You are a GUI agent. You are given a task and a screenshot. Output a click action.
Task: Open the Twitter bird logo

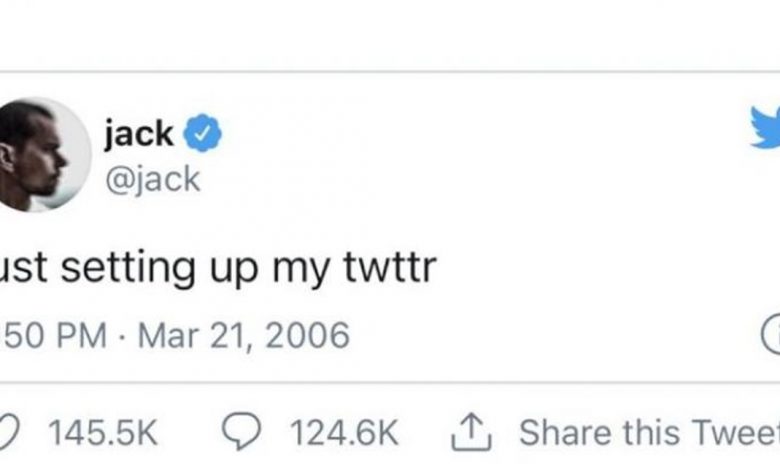(765, 127)
